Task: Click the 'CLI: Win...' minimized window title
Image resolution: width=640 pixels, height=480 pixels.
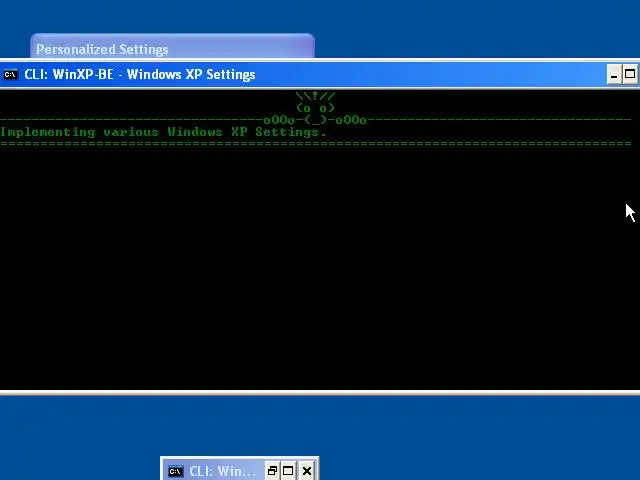Action: coord(222,471)
